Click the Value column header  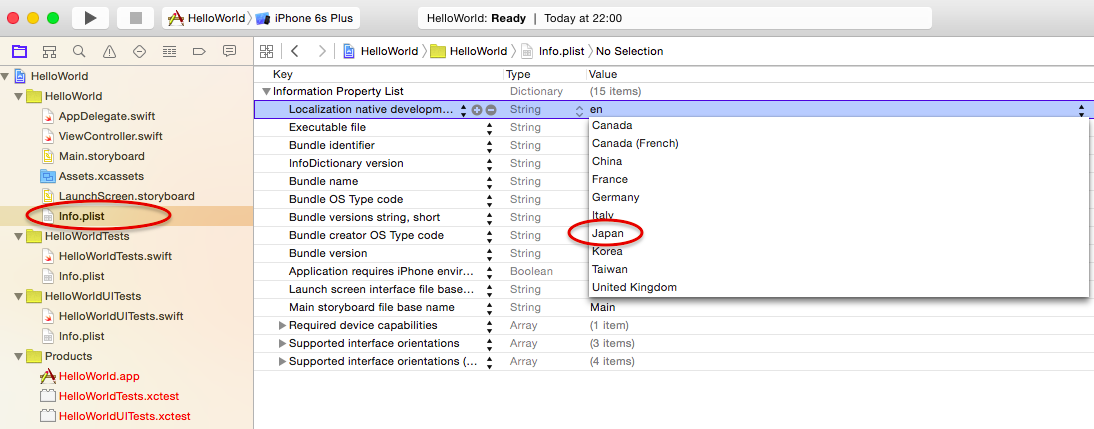pos(603,74)
